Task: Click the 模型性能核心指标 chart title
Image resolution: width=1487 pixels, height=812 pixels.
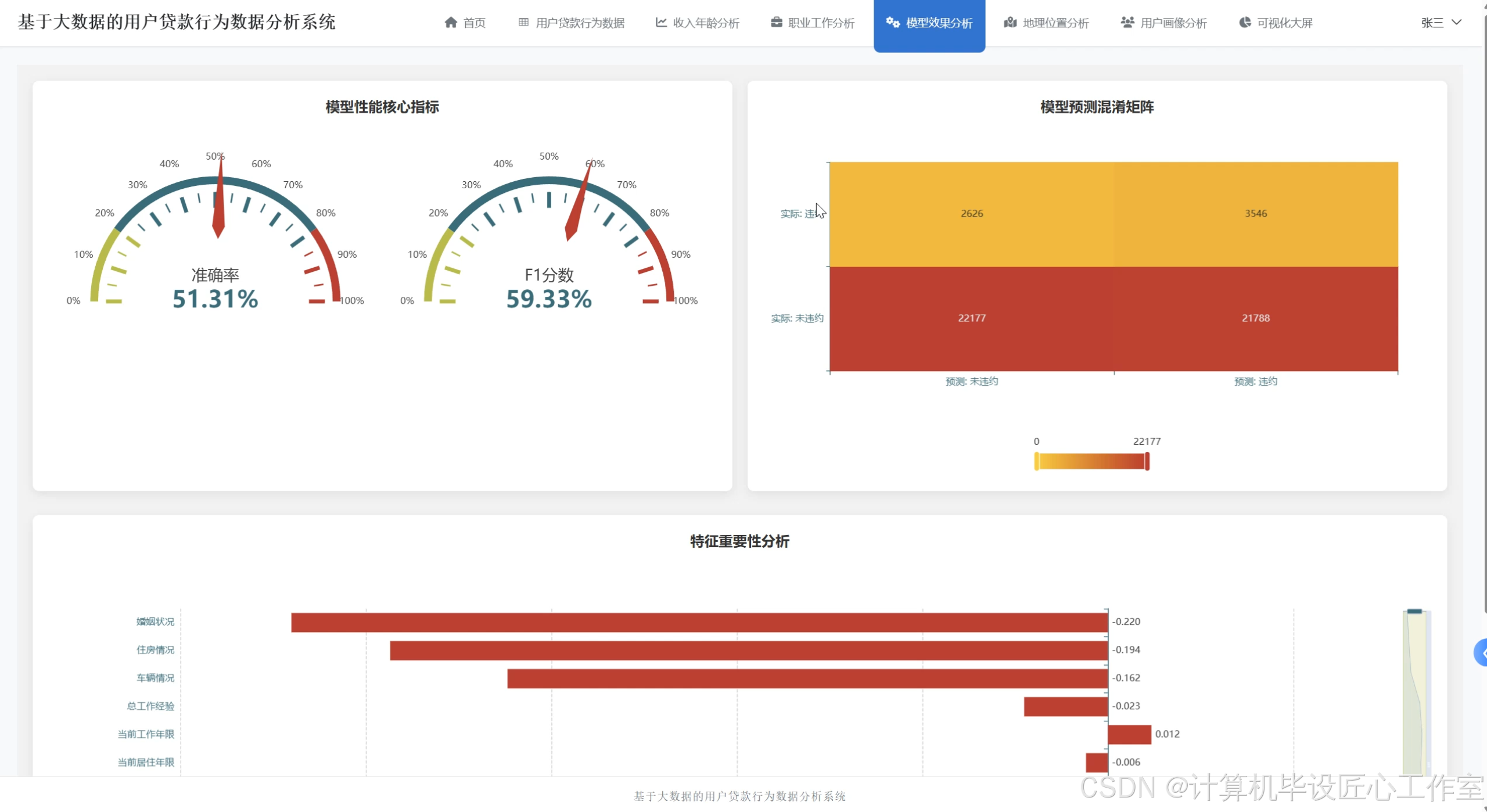Action: click(382, 107)
